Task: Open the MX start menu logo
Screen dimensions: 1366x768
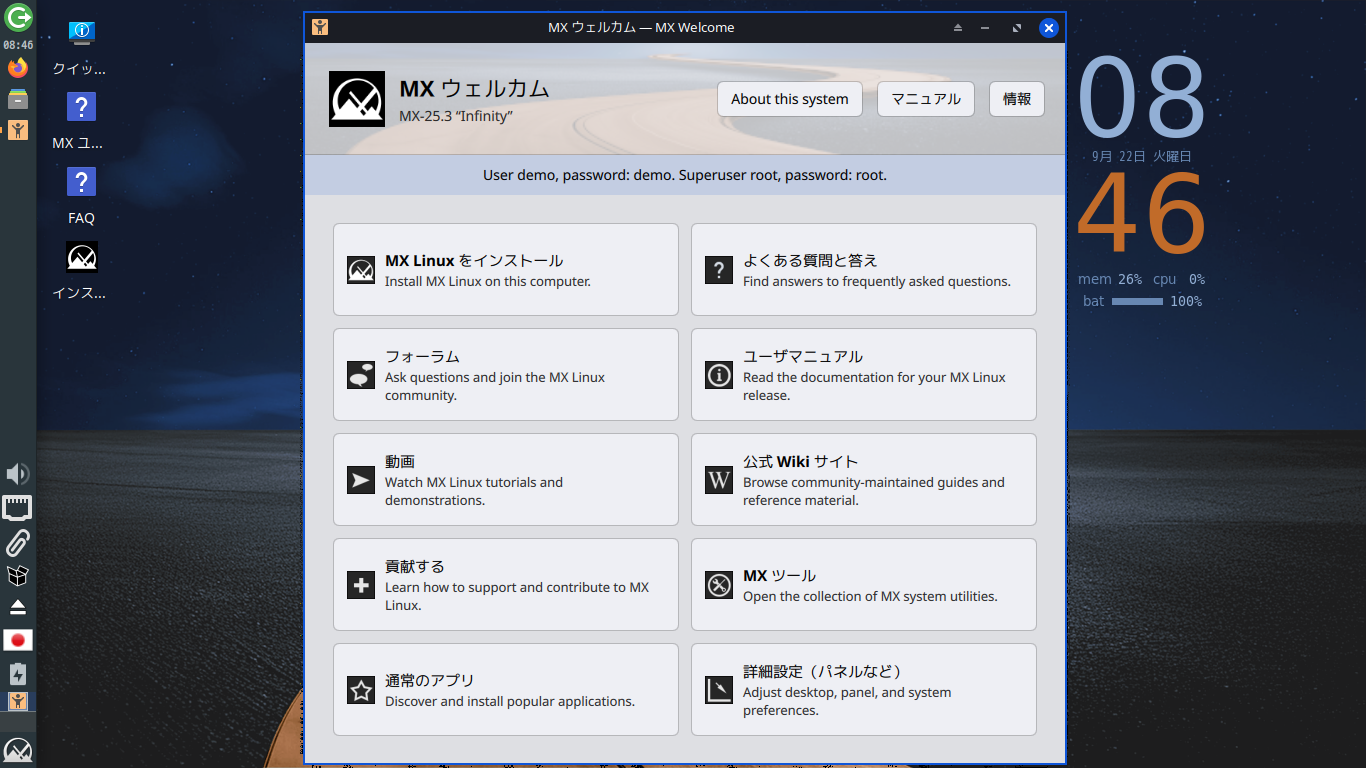Action: [18, 751]
